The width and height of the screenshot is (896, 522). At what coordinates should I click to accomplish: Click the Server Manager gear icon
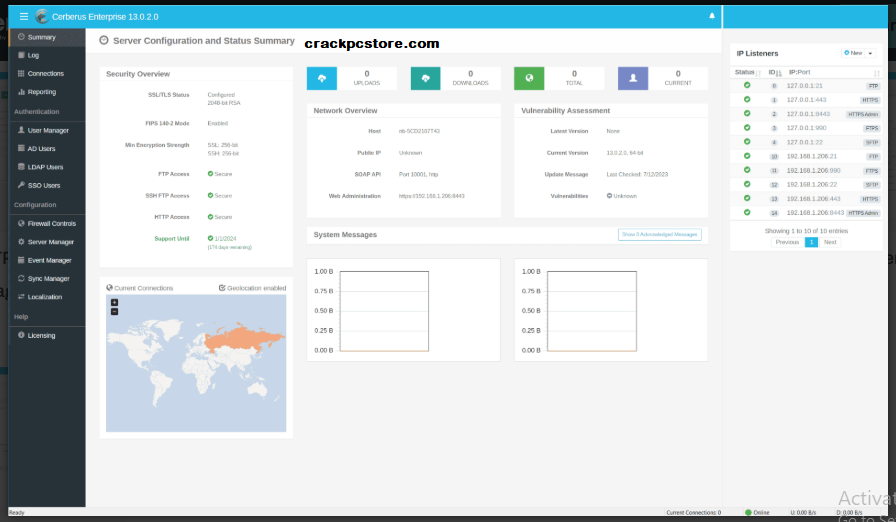[x=21, y=242]
